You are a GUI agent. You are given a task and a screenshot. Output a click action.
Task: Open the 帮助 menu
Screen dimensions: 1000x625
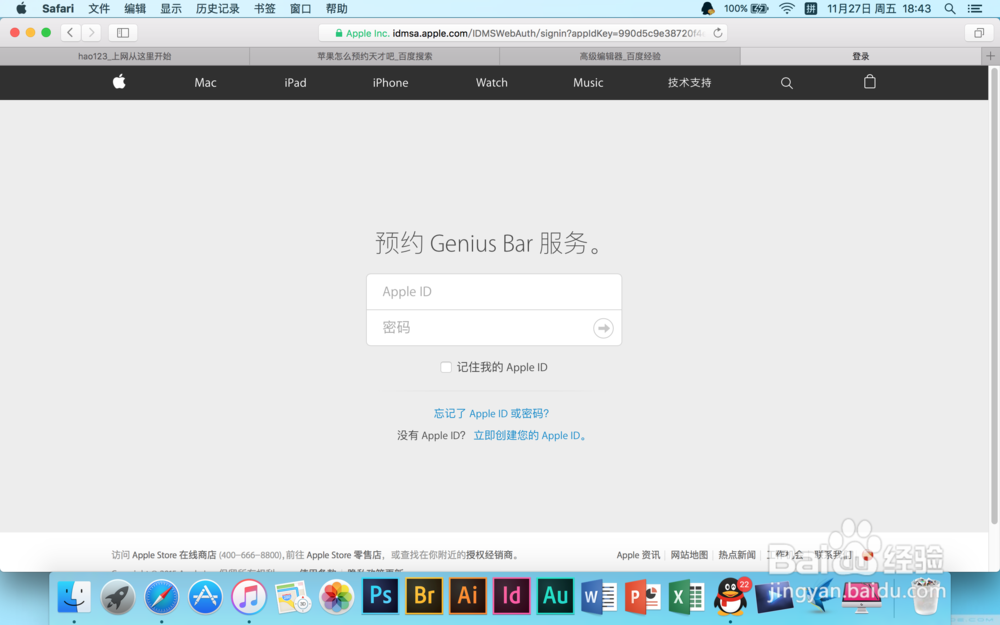point(337,8)
